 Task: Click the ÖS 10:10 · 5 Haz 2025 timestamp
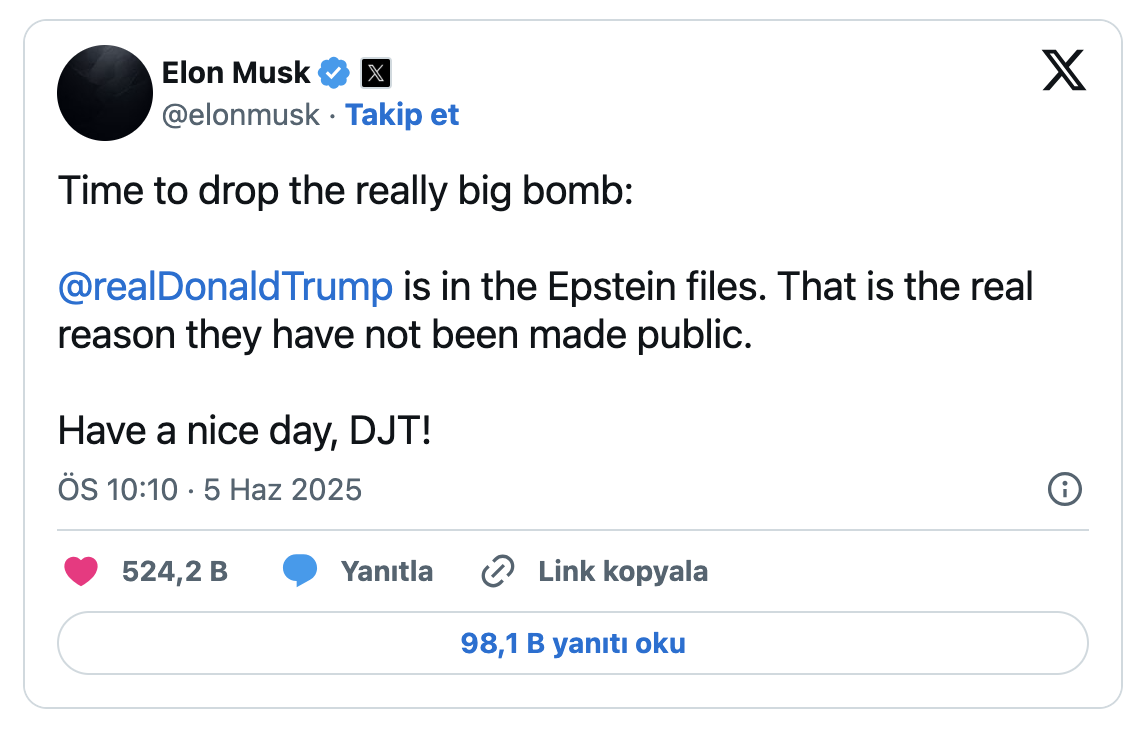click(x=210, y=490)
